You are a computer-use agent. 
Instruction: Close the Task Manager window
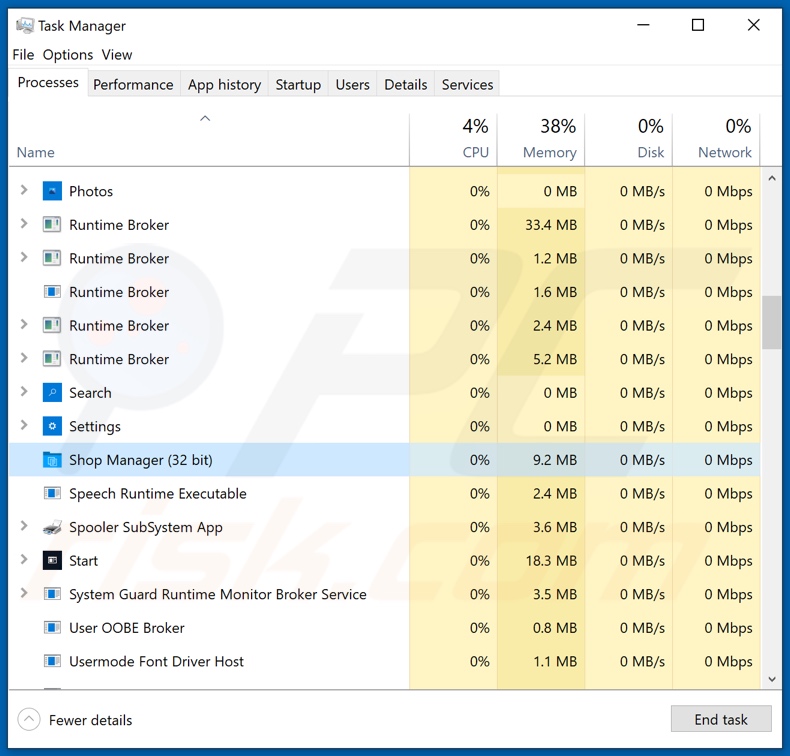(753, 25)
